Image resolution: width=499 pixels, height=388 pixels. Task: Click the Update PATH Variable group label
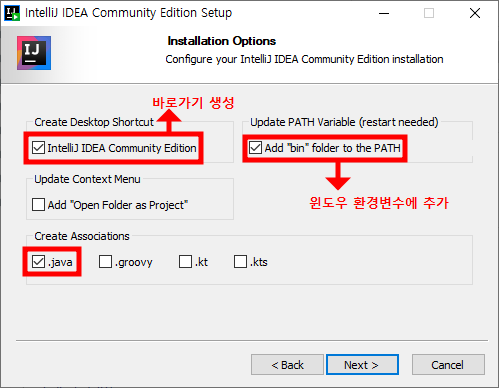point(344,122)
